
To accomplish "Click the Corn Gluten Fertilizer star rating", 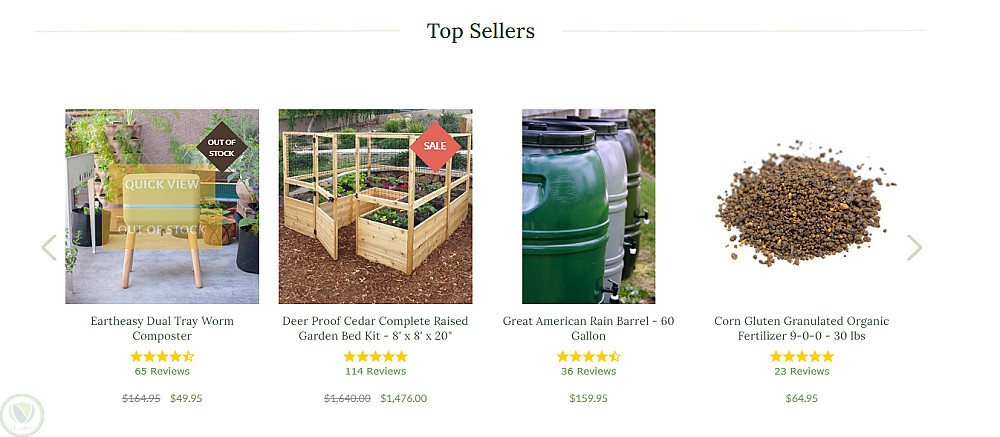I will coord(801,356).
